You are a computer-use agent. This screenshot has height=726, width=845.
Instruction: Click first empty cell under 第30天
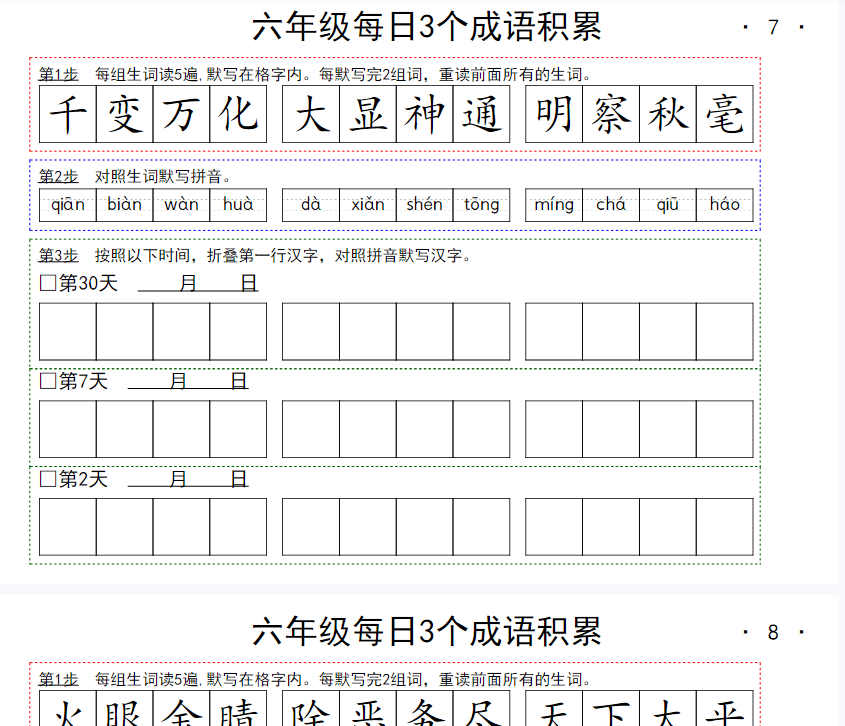(x=68, y=331)
